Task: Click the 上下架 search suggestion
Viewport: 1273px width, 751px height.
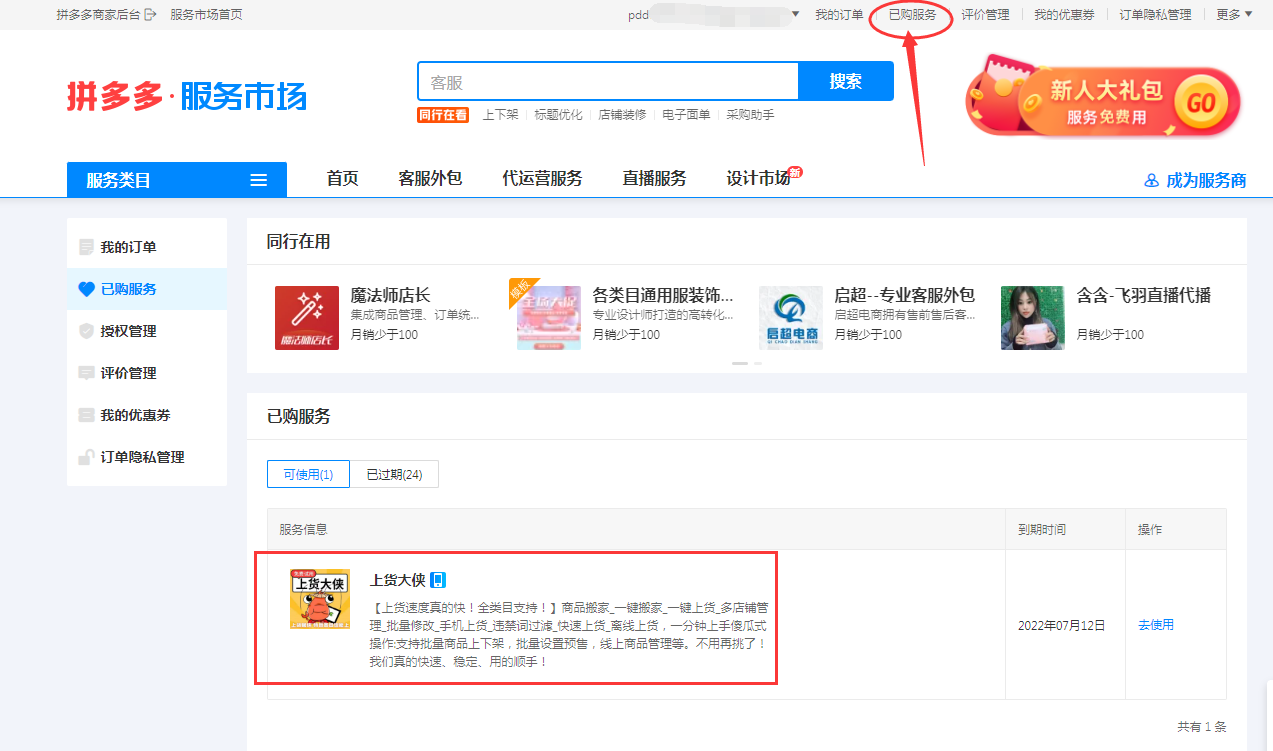Action: 500,115
